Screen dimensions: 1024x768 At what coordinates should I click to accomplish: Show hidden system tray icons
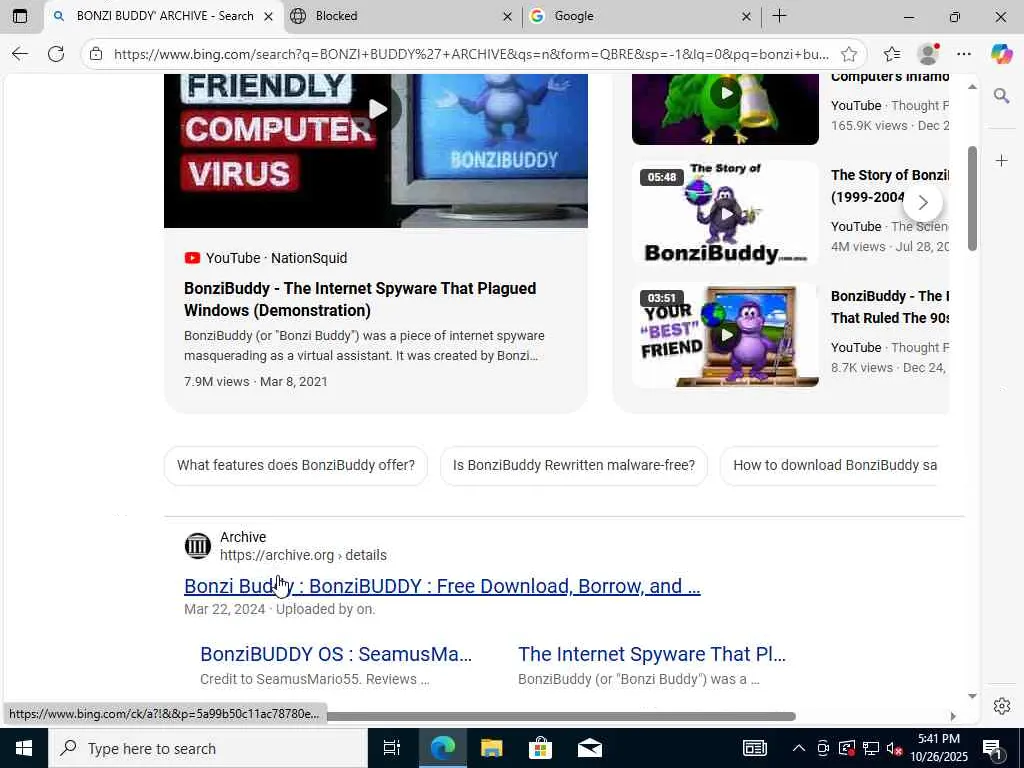tap(799, 748)
